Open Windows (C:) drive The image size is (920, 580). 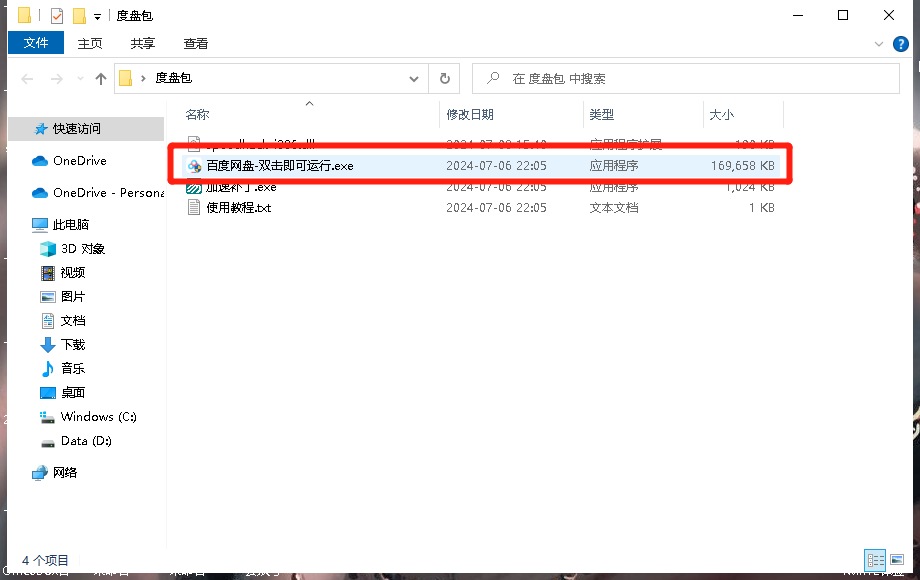(x=99, y=417)
